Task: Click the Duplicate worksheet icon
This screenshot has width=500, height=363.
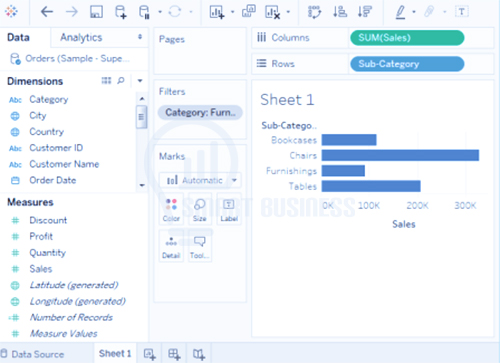Action: pos(249,11)
